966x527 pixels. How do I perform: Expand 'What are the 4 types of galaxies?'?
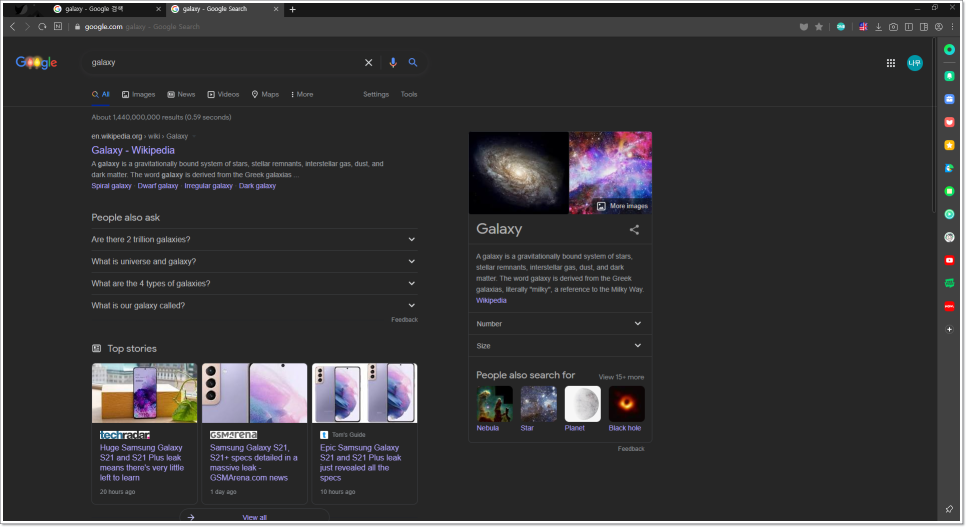pyautogui.click(x=254, y=284)
